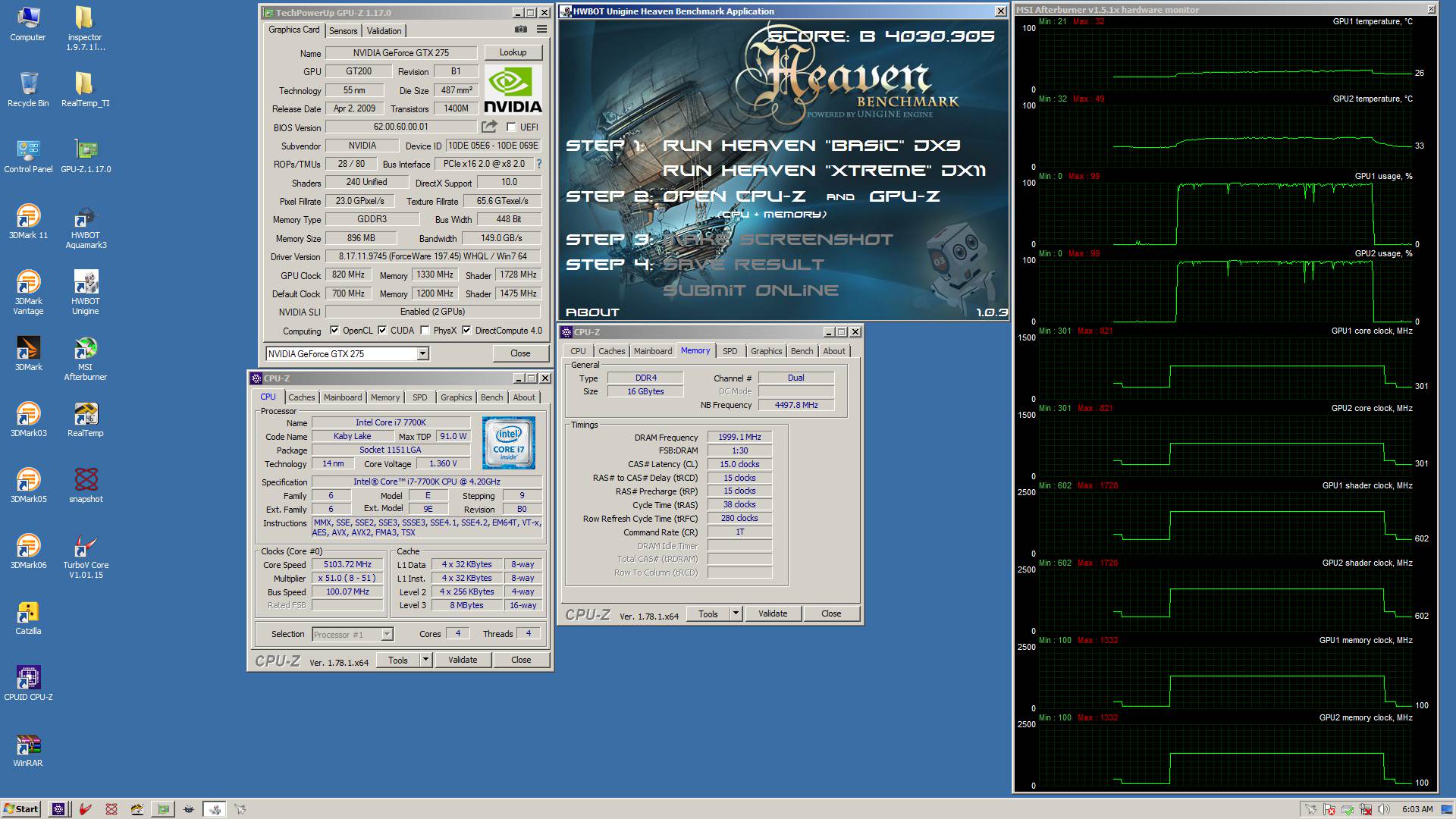Click the Bus Interface question mark icon
The width and height of the screenshot is (1456, 819).
click(x=539, y=164)
